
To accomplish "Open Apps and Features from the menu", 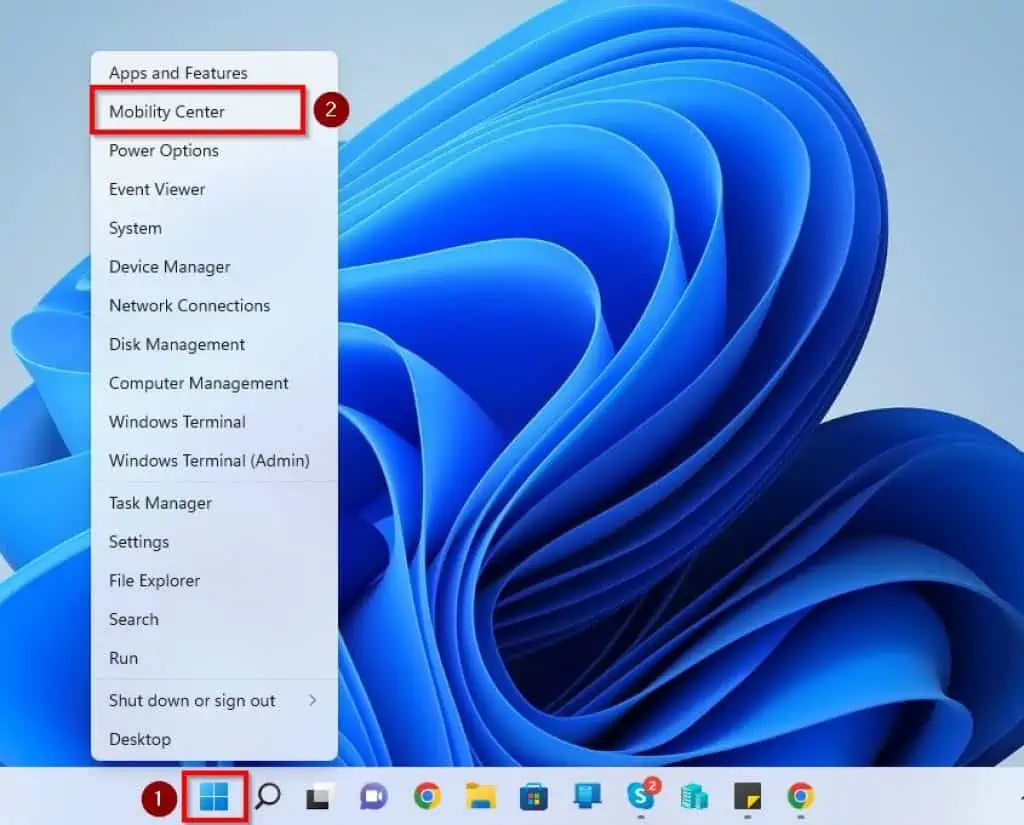I will click(x=178, y=73).
